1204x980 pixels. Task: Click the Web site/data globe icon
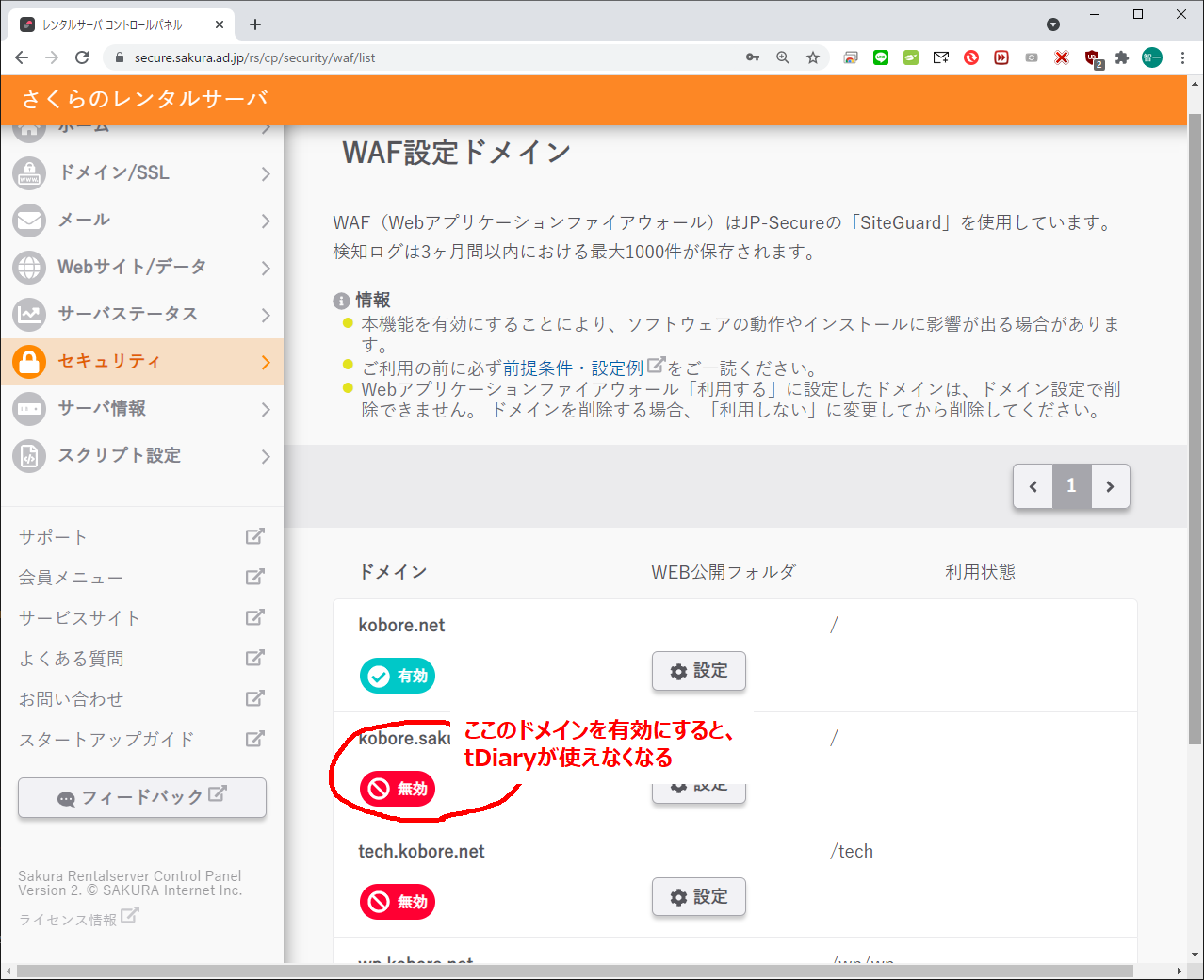(x=29, y=268)
